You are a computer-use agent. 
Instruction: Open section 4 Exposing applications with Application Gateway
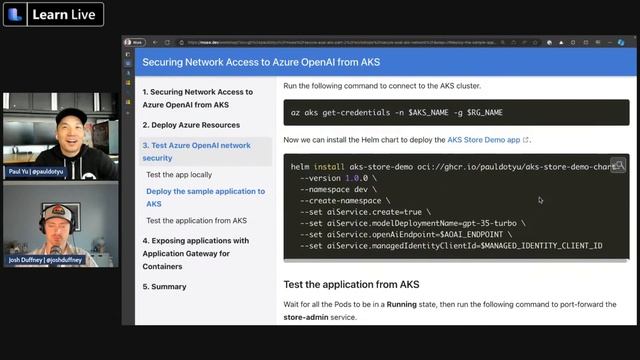(196, 253)
